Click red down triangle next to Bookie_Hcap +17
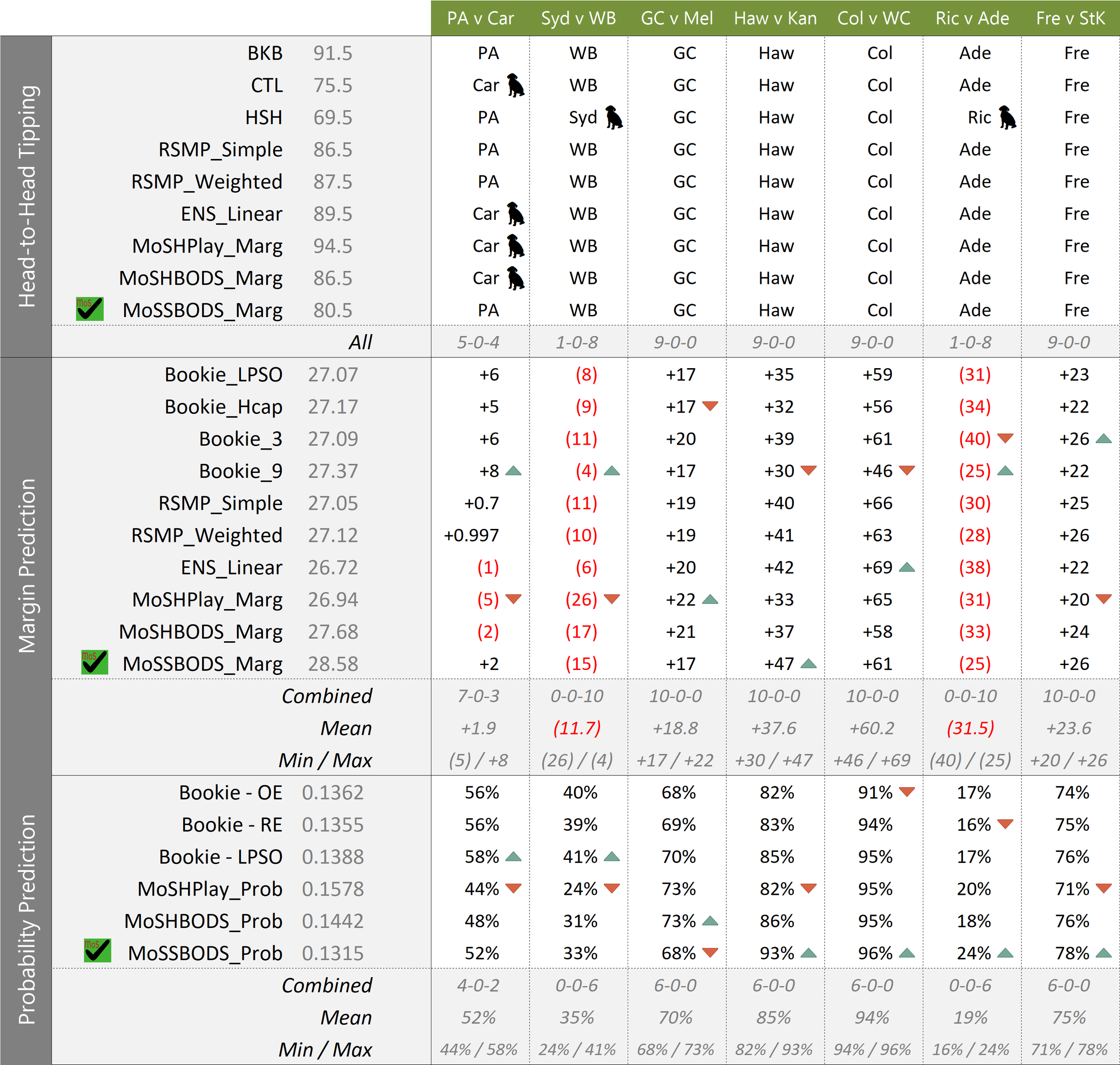 coord(710,406)
